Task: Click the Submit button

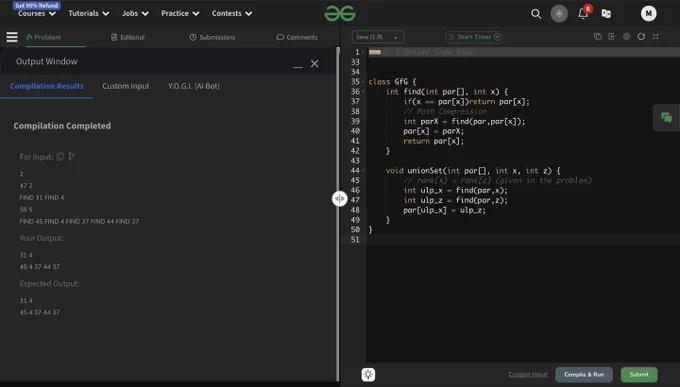Action: tap(639, 374)
